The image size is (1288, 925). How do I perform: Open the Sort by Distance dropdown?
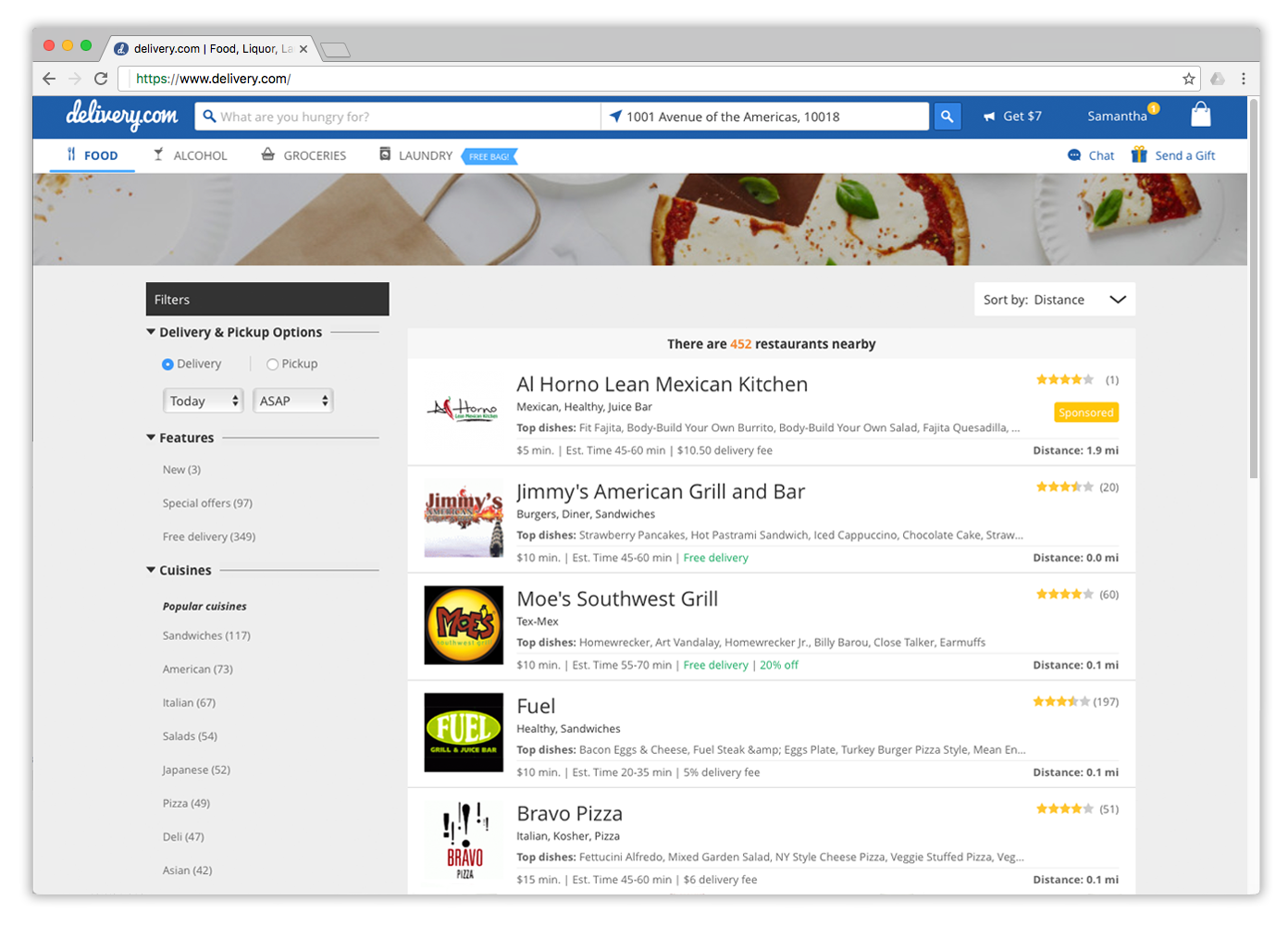point(1054,299)
